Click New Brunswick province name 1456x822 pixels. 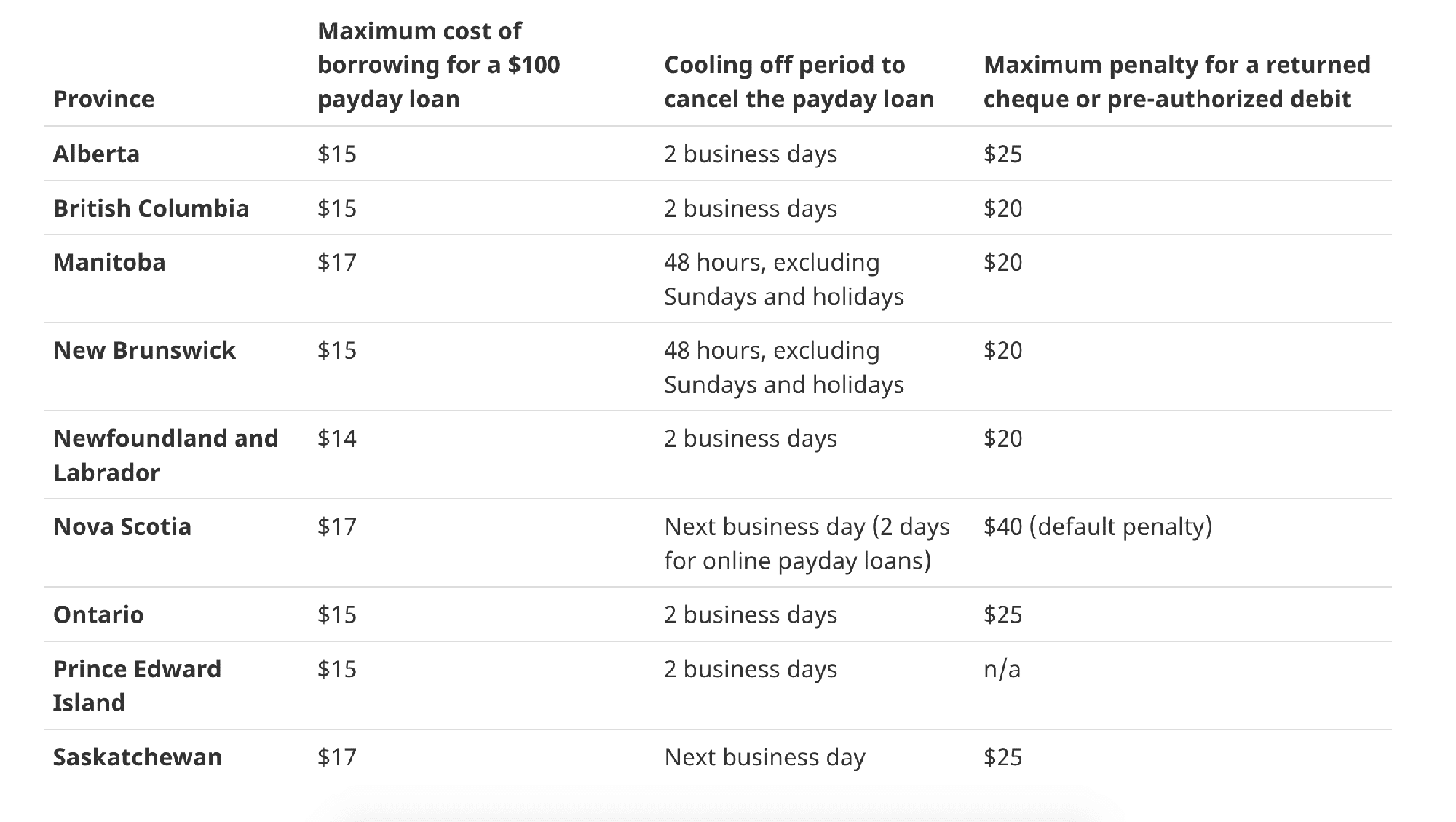(144, 350)
